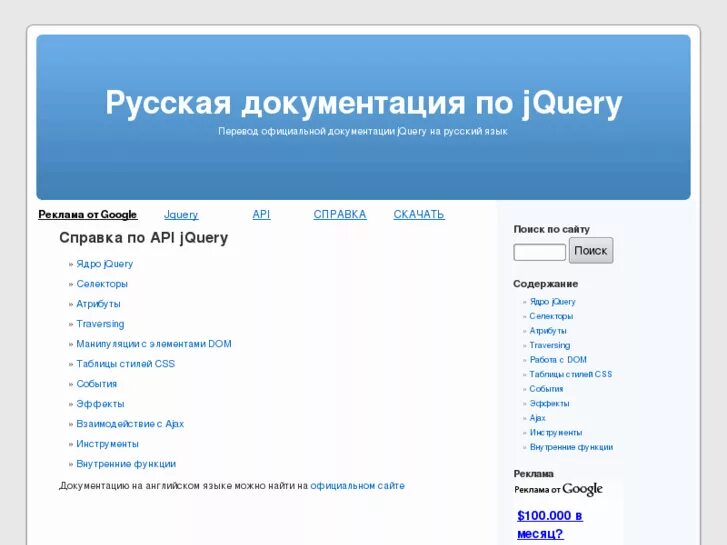Open the '$100.000 в месяц?' ad link
The width and height of the screenshot is (727, 545).
(x=550, y=525)
